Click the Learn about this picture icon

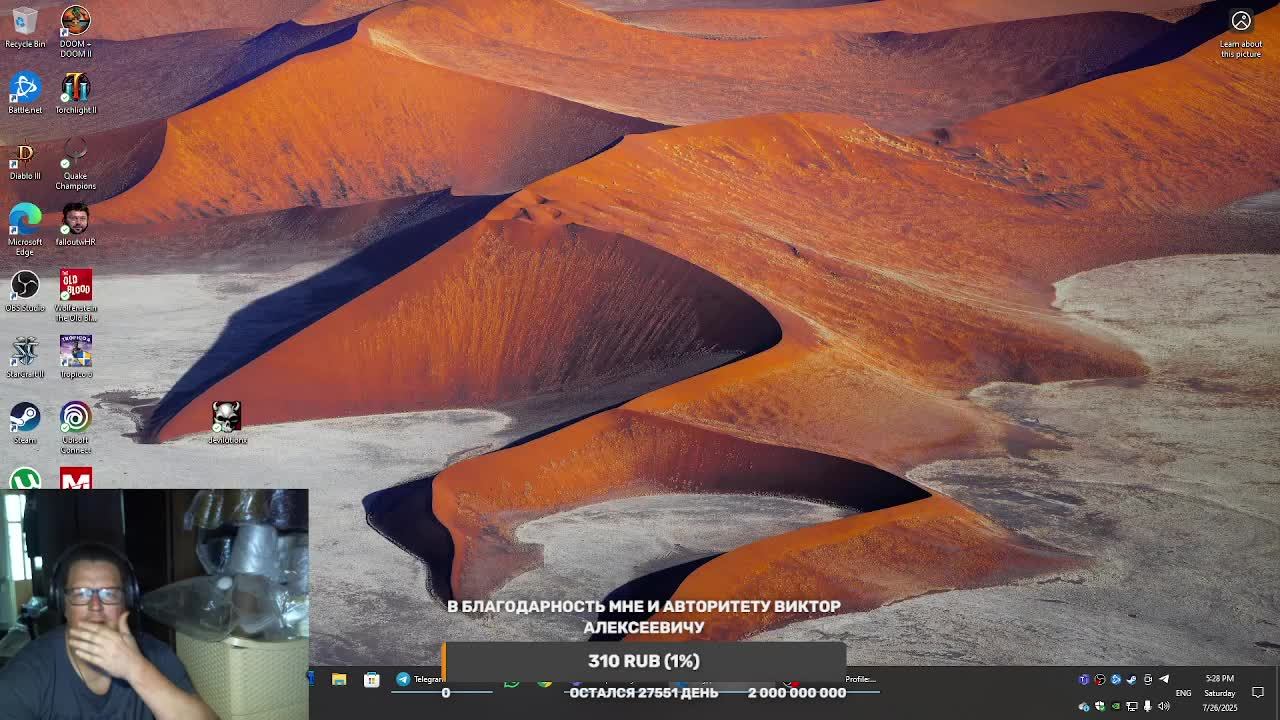pyautogui.click(x=1241, y=34)
